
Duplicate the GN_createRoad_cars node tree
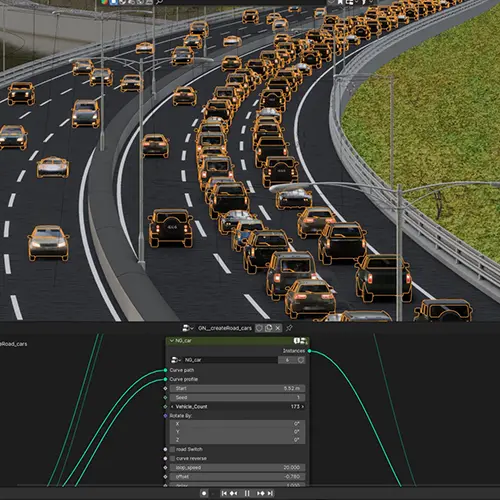point(268,328)
